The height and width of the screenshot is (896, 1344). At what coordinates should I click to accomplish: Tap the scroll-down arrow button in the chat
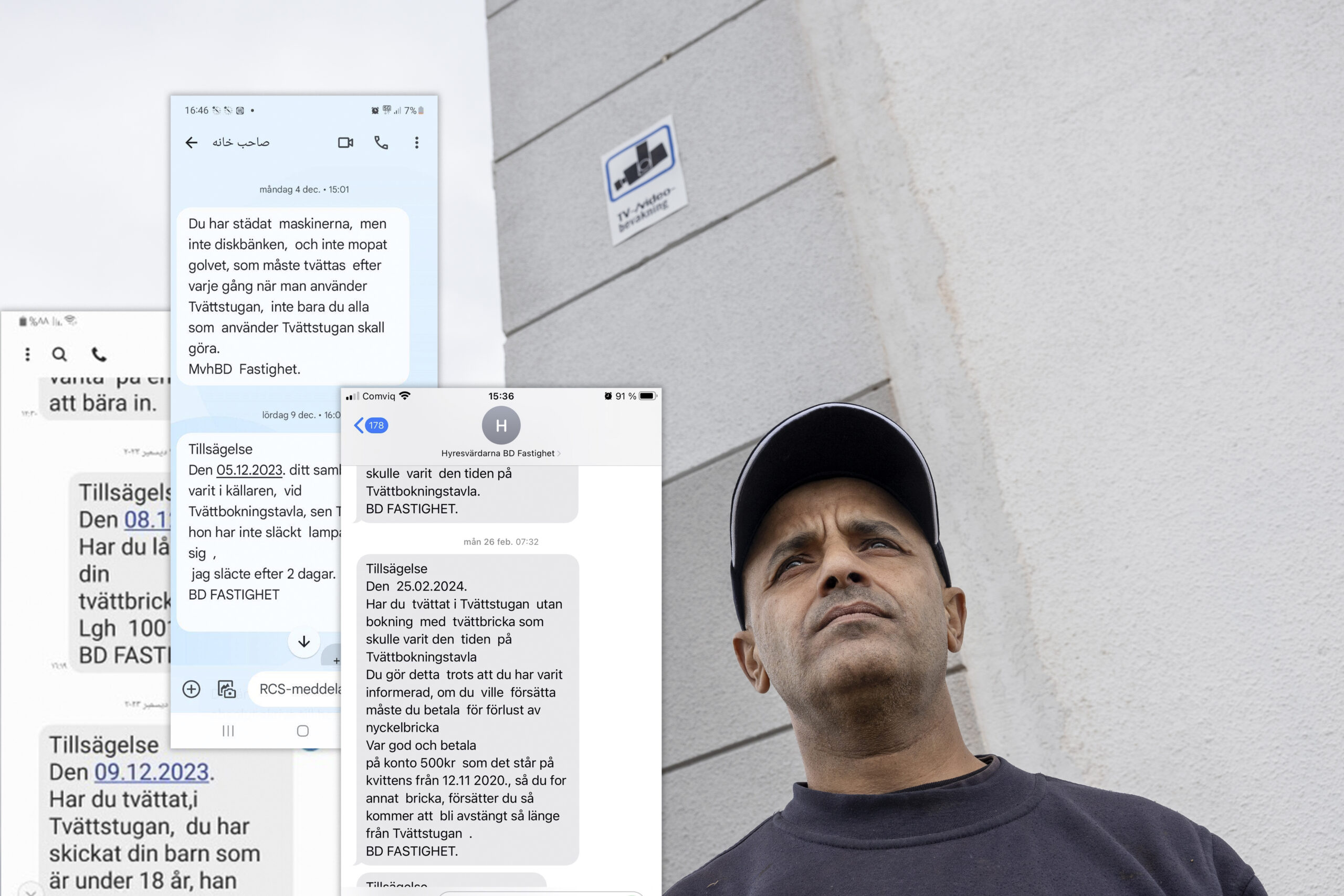coord(304,641)
